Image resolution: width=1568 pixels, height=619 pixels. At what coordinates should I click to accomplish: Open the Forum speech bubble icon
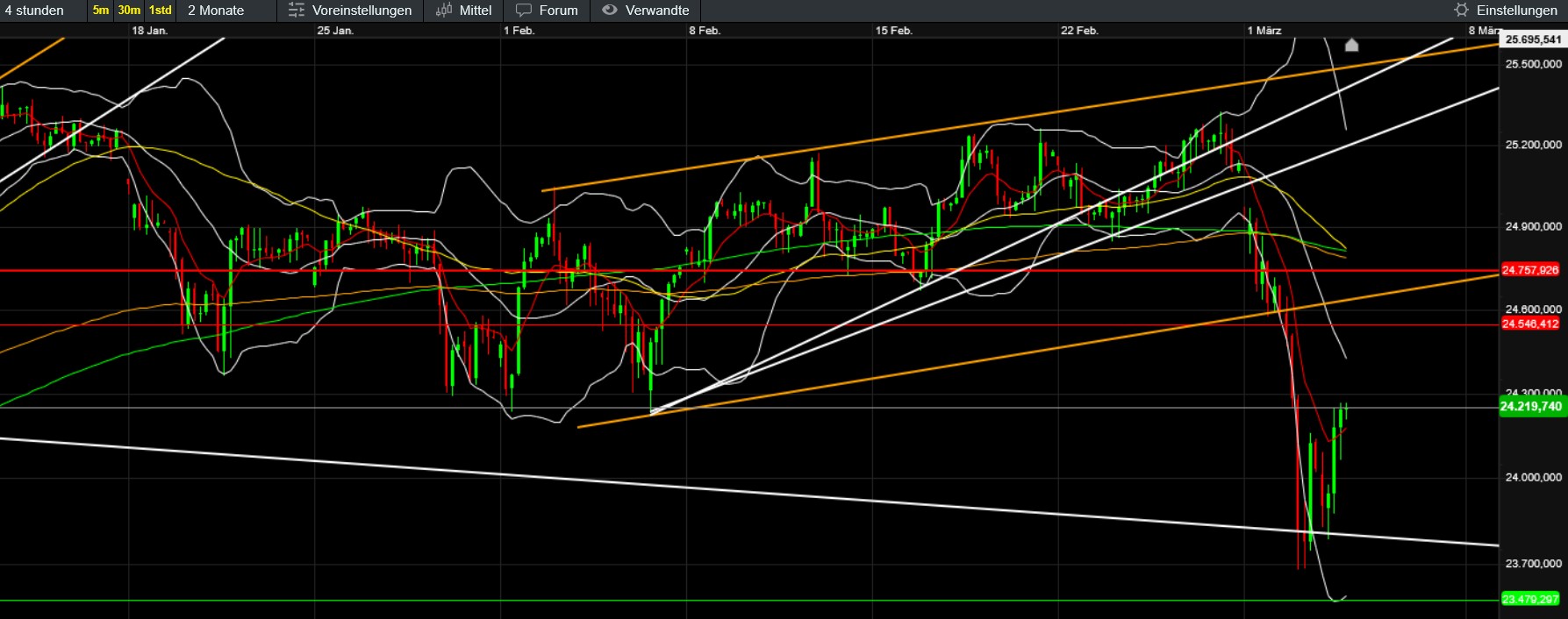pos(524,11)
